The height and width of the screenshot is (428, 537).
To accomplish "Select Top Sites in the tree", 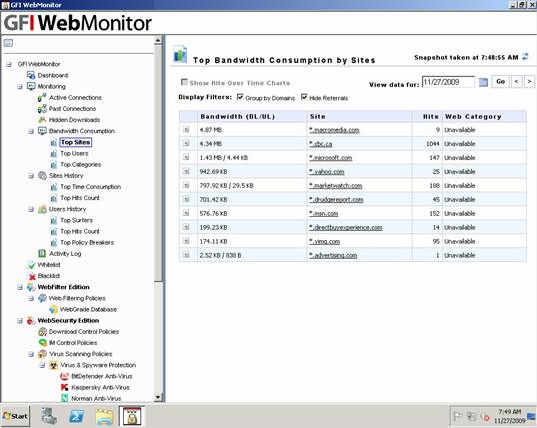I will point(75,142).
